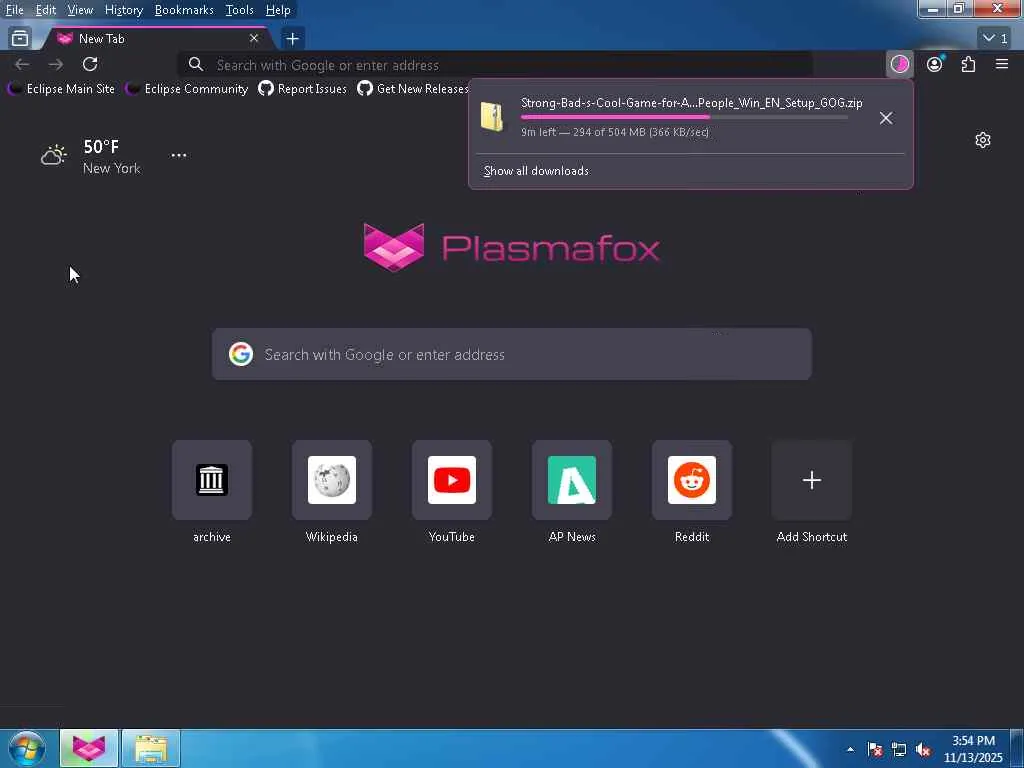Image resolution: width=1024 pixels, height=768 pixels.
Task: Click the '9m left — 294 of 504 MB' status
Action: 615,132
